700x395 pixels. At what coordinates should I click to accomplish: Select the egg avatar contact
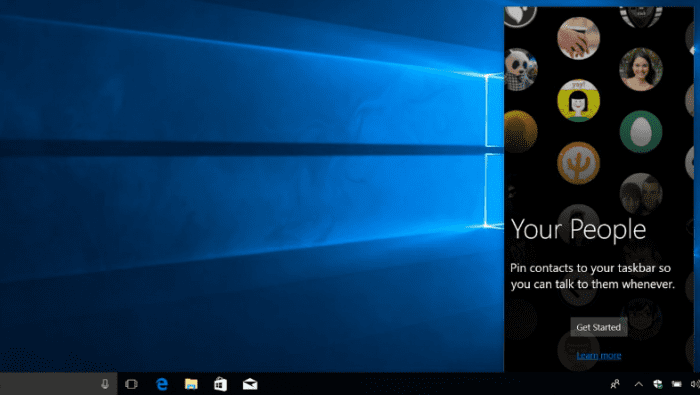[641, 132]
